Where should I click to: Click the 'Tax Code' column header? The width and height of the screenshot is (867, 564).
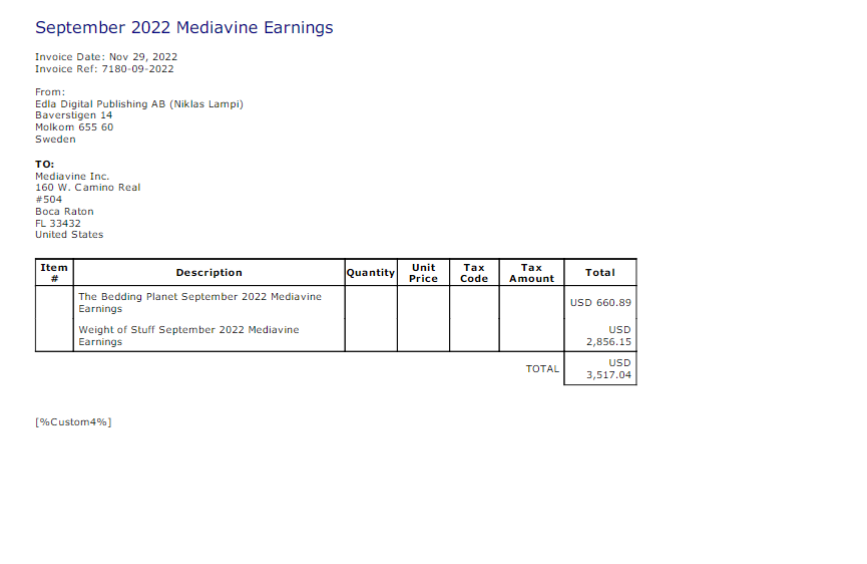[474, 273]
